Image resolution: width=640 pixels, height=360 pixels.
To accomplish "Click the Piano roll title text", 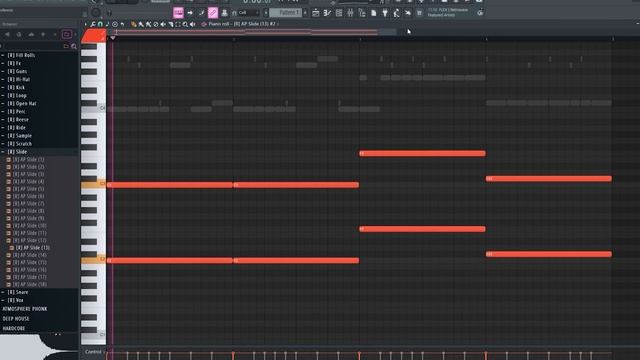I will [242, 24].
